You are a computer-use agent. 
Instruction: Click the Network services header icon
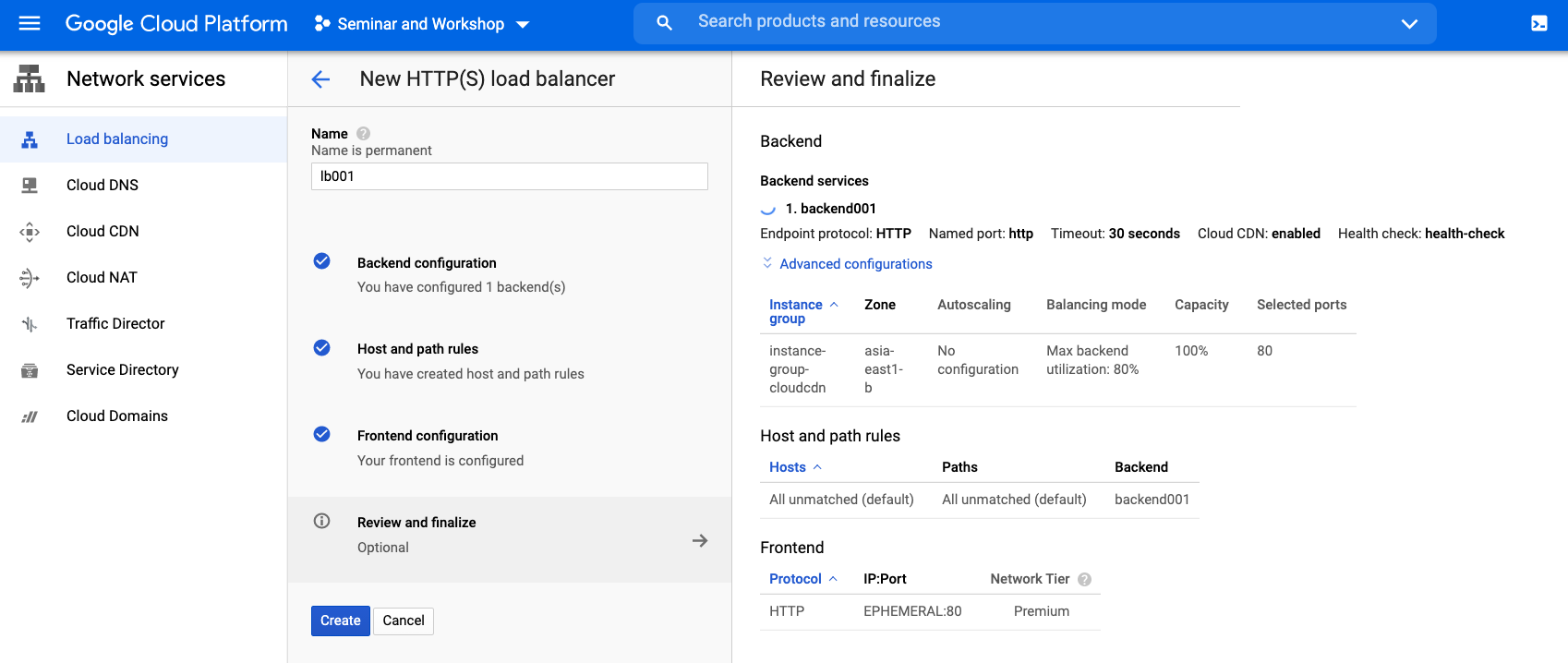pyautogui.click(x=29, y=79)
